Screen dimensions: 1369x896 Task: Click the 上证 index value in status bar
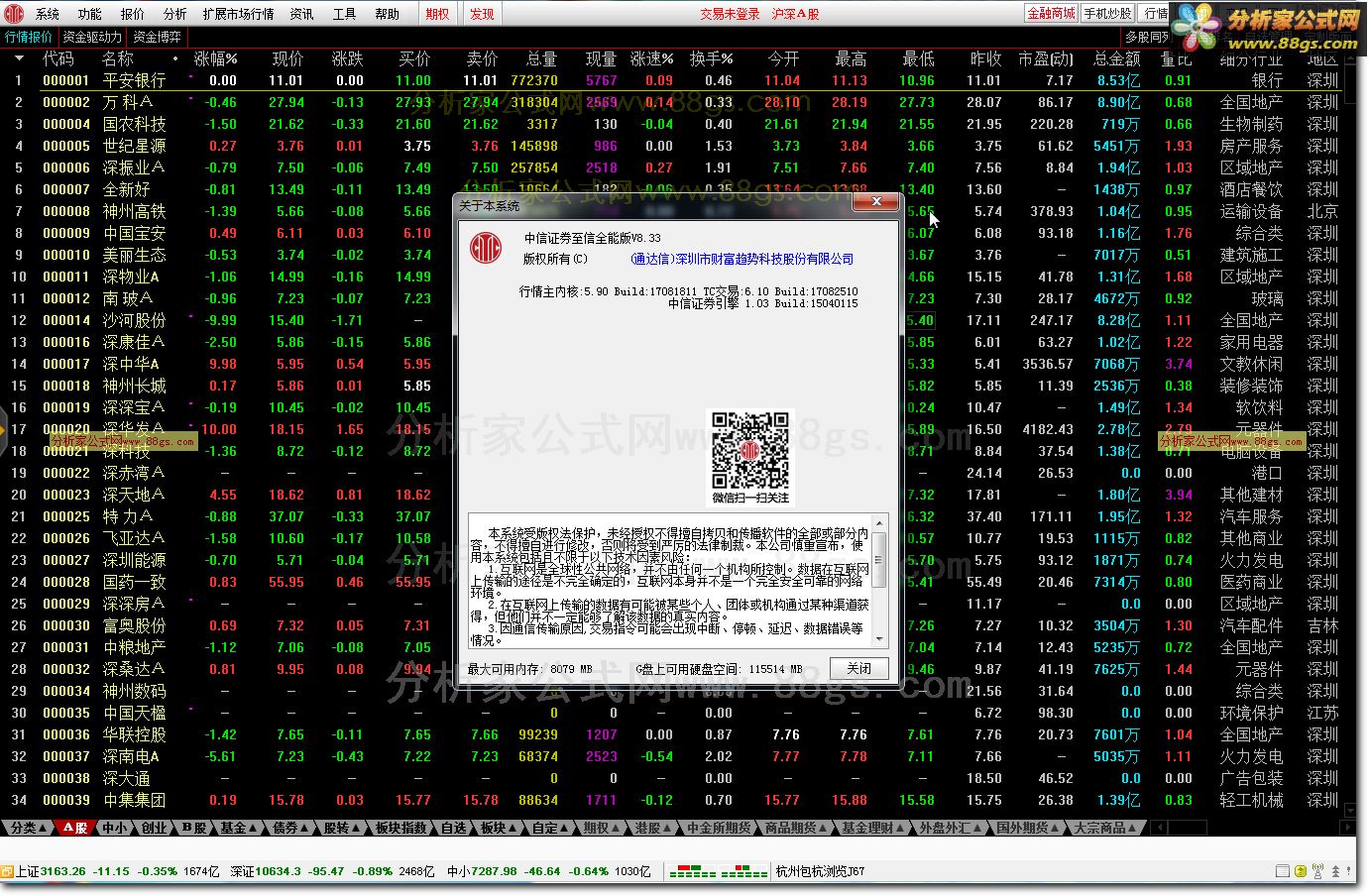[62, 872]
